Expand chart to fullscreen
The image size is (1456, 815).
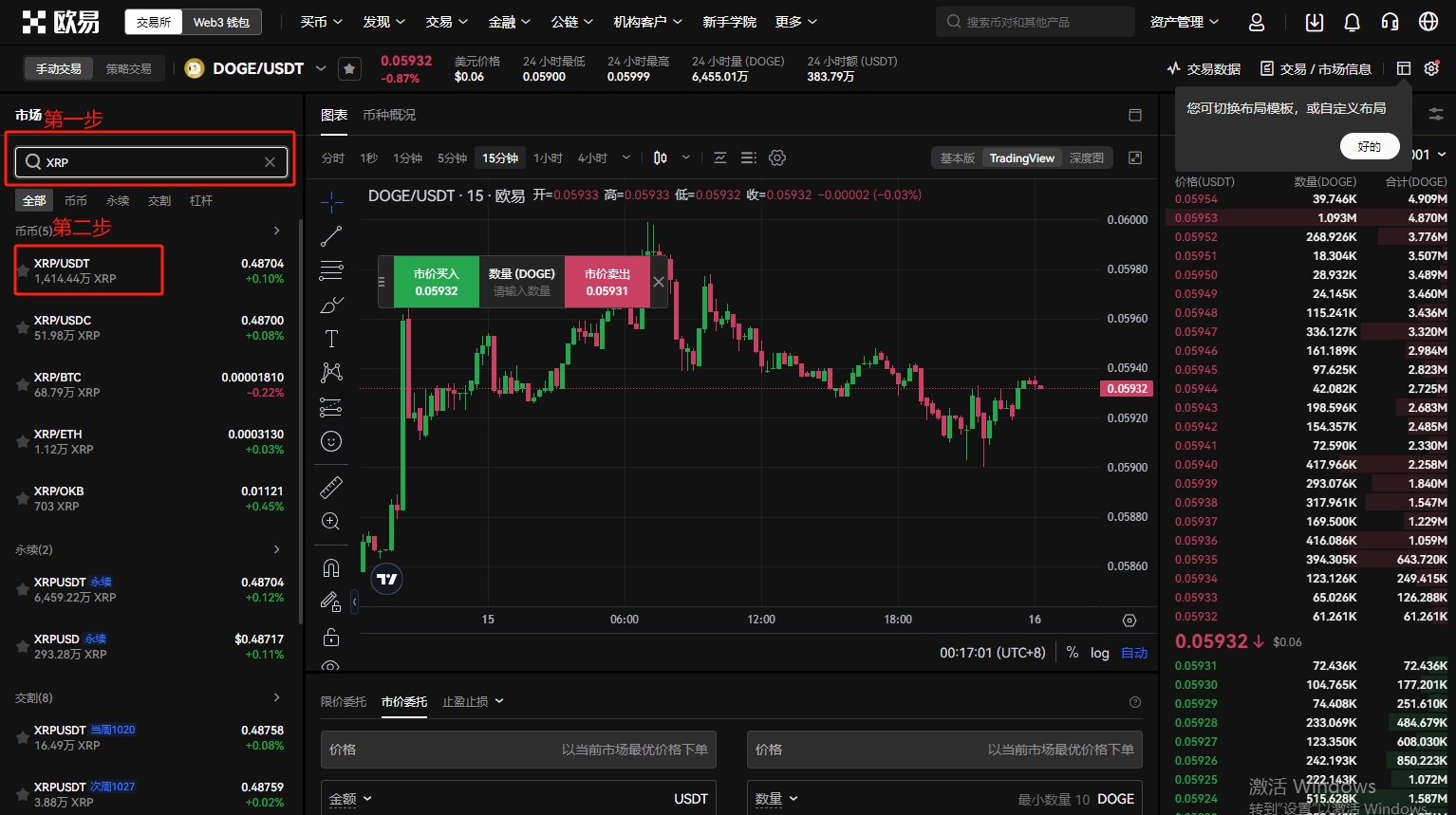point(1135,157)
